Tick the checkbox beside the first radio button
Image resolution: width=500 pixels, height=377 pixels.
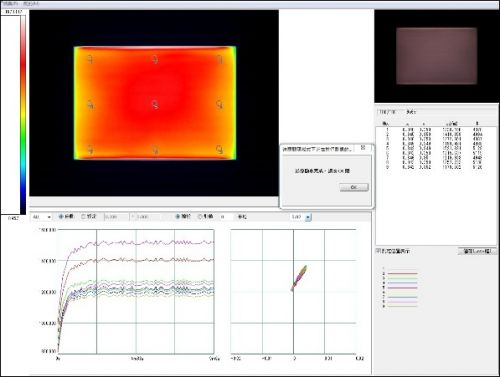coord(84,217)
